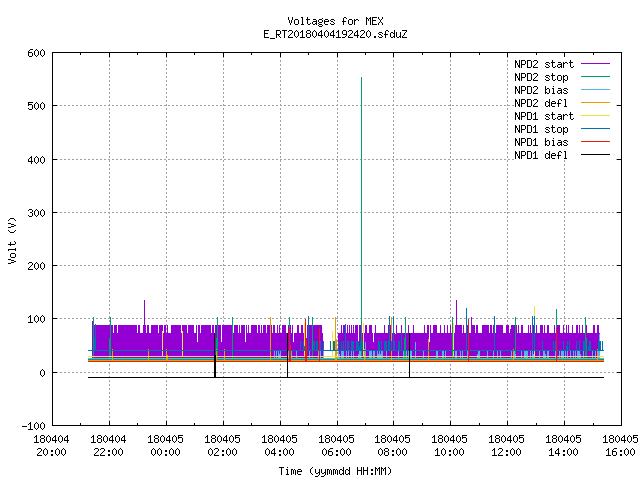Screen dimensions: 640x480
Task: Click the NPD1 stop blue legend line
Action: click(595, 129)
